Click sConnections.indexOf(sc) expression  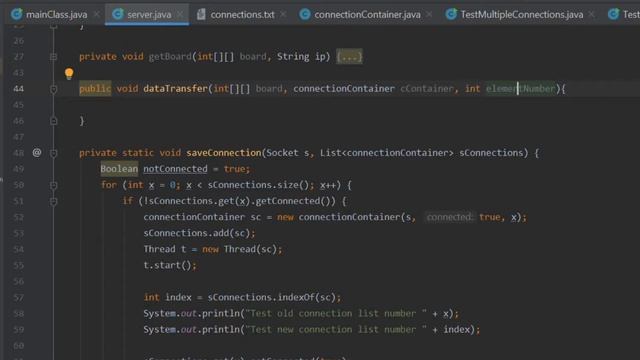tap(272, 297)
